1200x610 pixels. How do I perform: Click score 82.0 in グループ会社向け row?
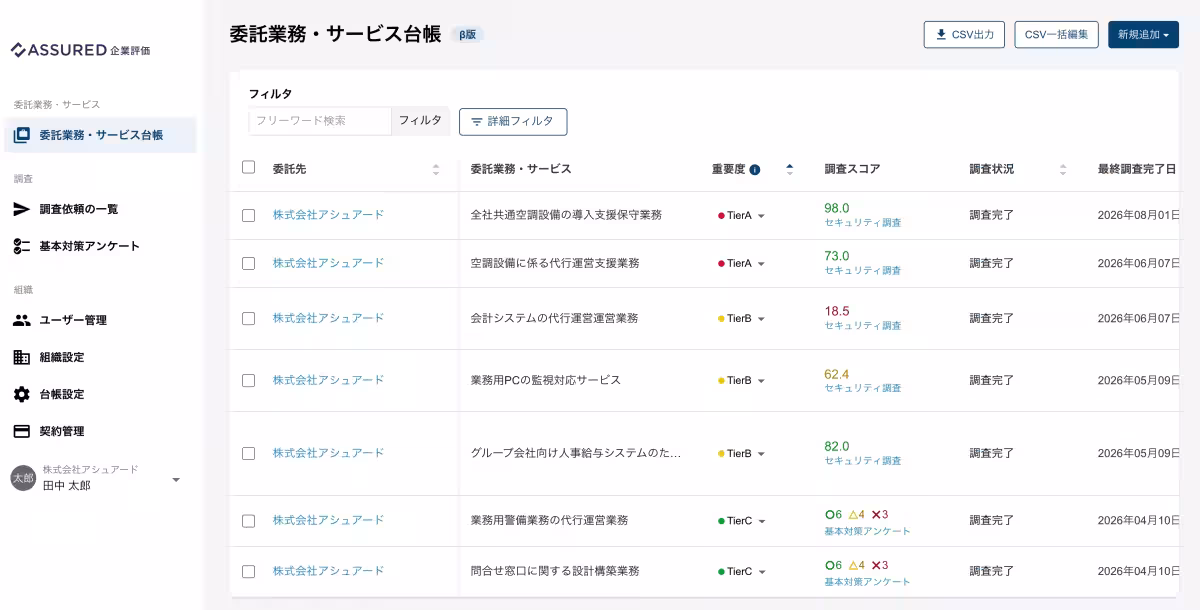pos(837,447)
